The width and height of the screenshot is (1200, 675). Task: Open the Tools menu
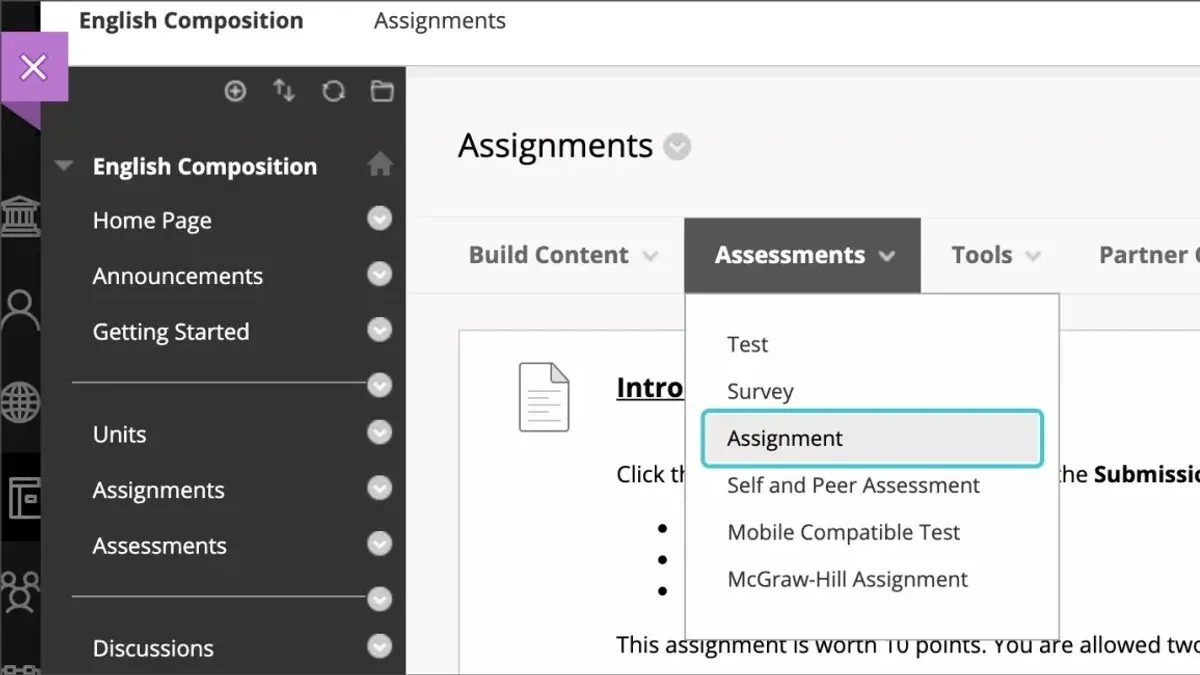pos(996,255)
